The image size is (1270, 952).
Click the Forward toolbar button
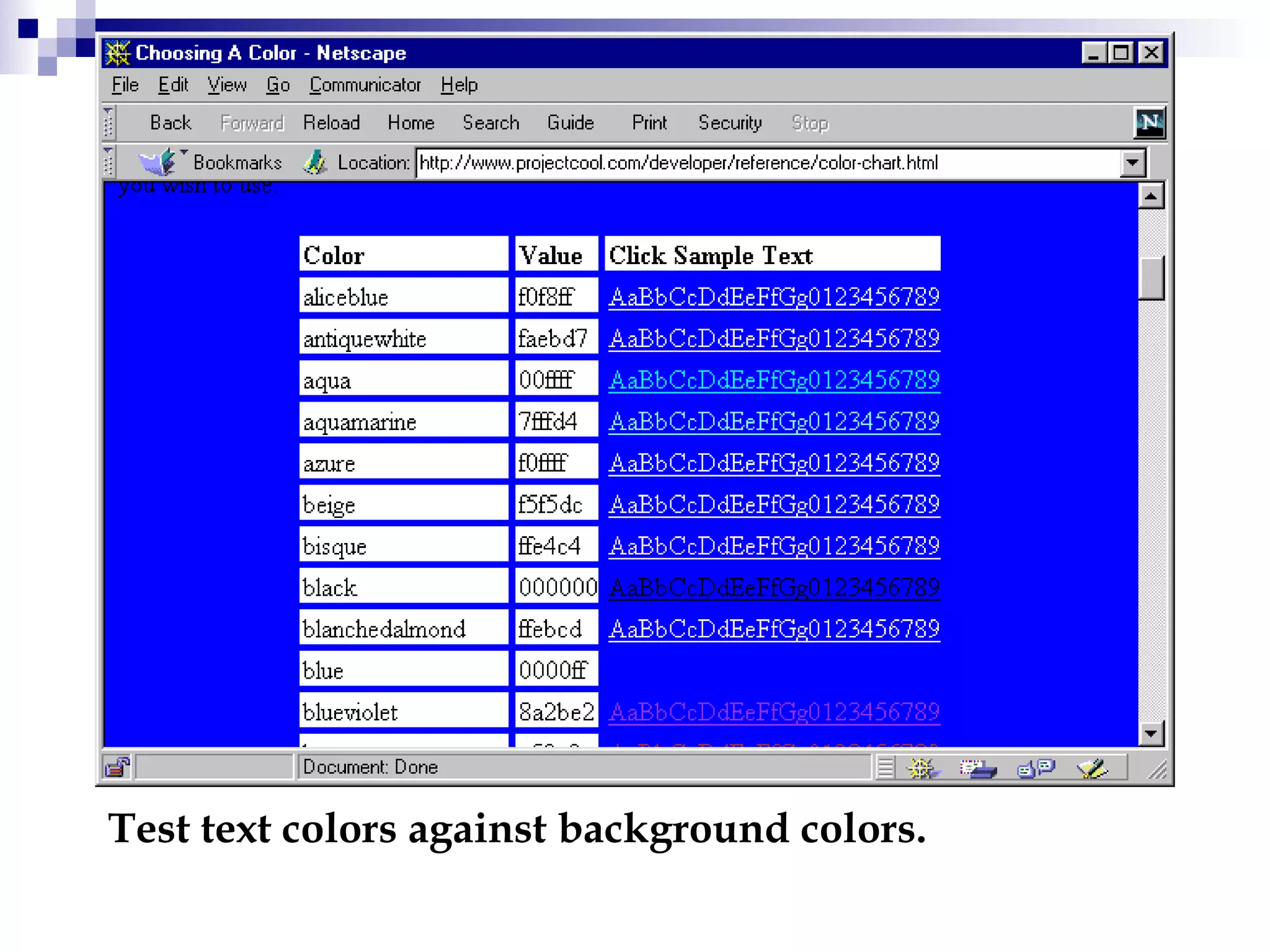click(x=252, y=123)
